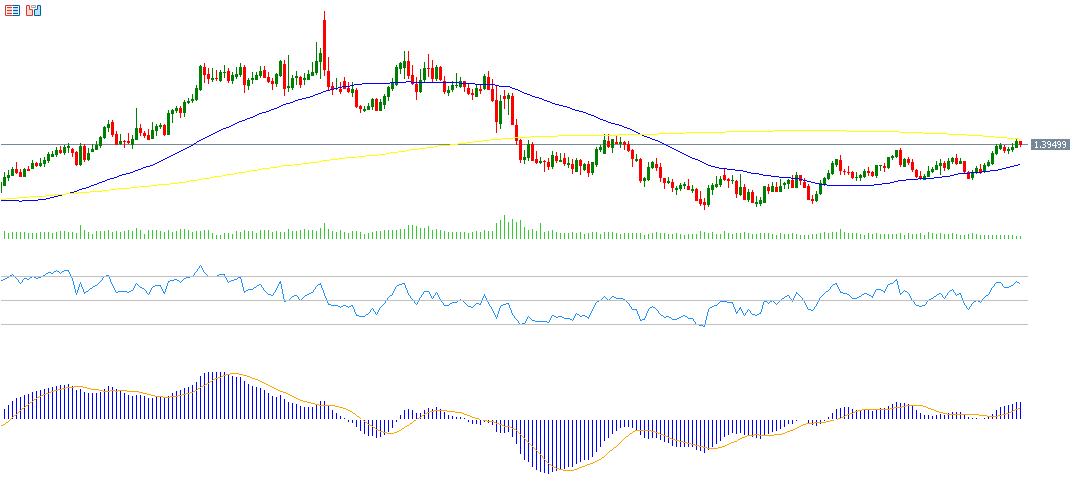The width and height of the screenshot is (1072, 500).
Task: Open the Depth of Market icon
Action: (11, 11)
